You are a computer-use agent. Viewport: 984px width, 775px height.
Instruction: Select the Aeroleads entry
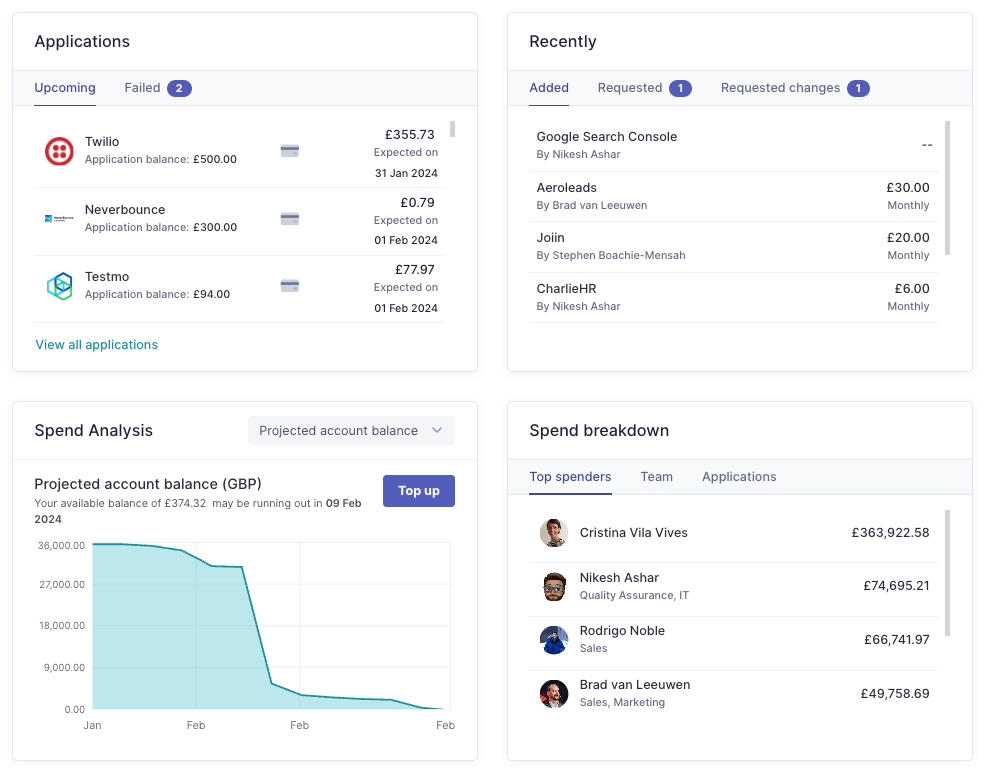734,196
